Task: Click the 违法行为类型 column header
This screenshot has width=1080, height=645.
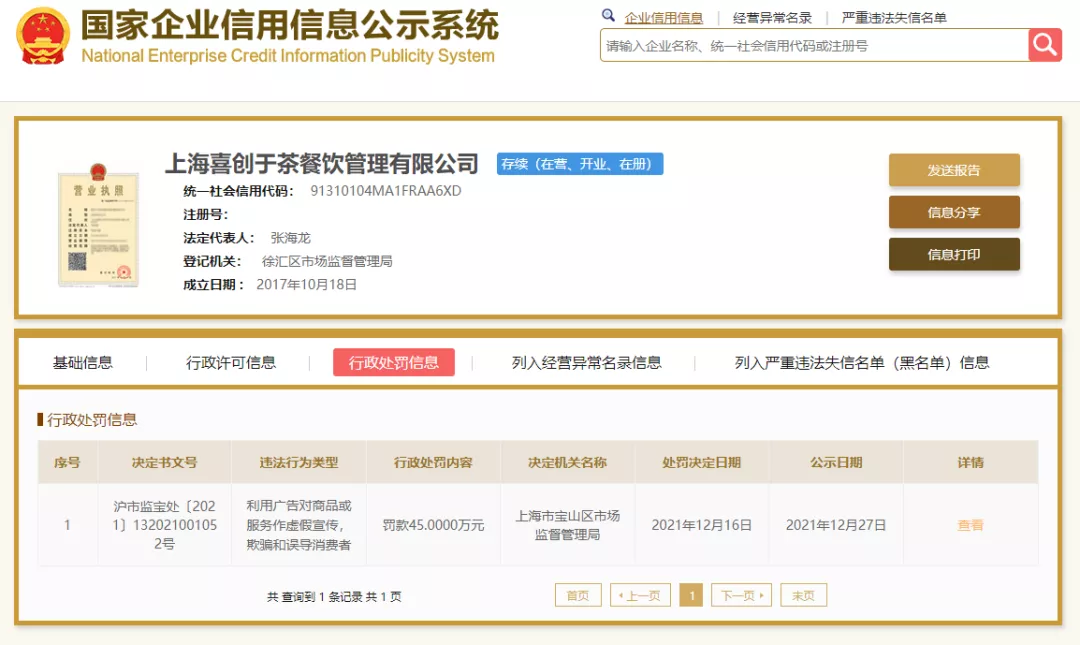Action: tap(299, 462)
